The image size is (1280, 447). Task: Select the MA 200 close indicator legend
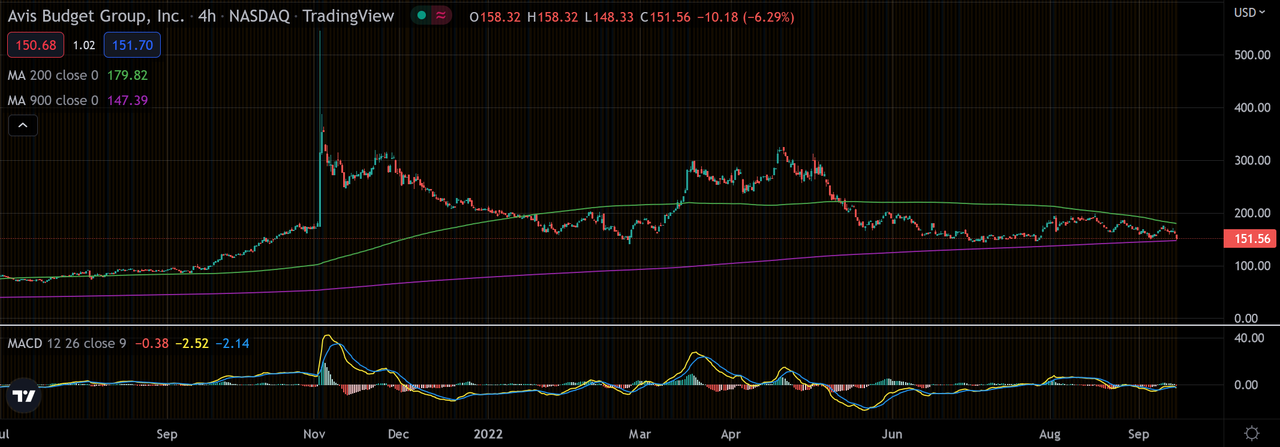coord(53,74)
